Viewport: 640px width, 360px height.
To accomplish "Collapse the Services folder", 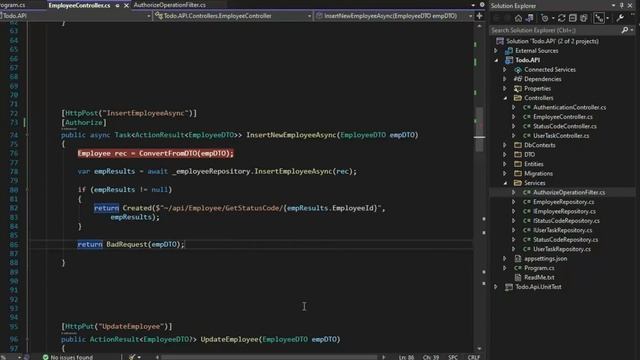I will click(x=505, y=183).
